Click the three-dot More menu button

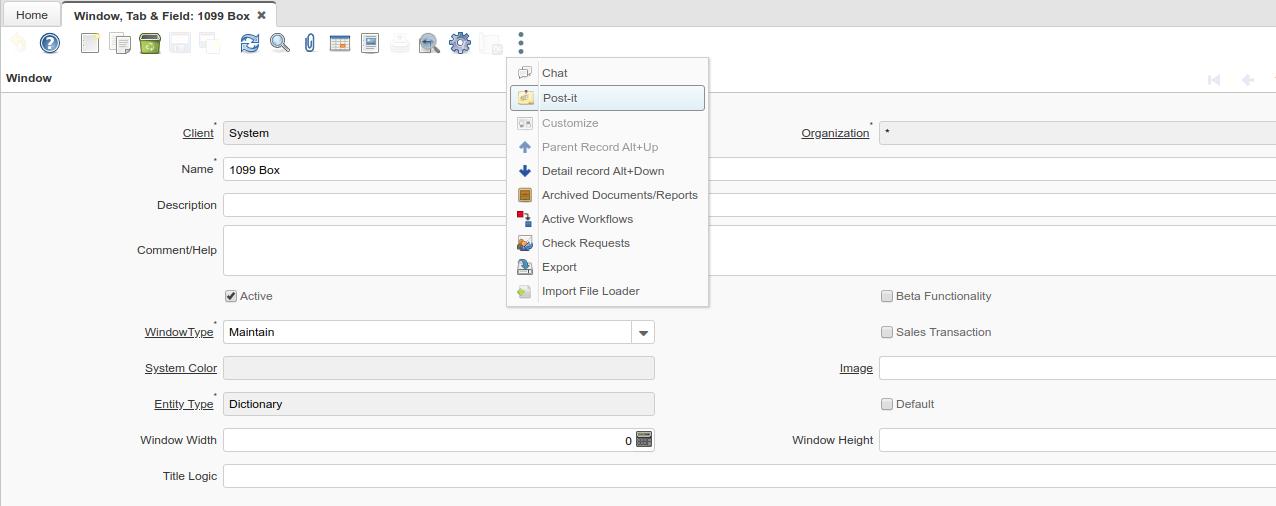coord(521,43)
